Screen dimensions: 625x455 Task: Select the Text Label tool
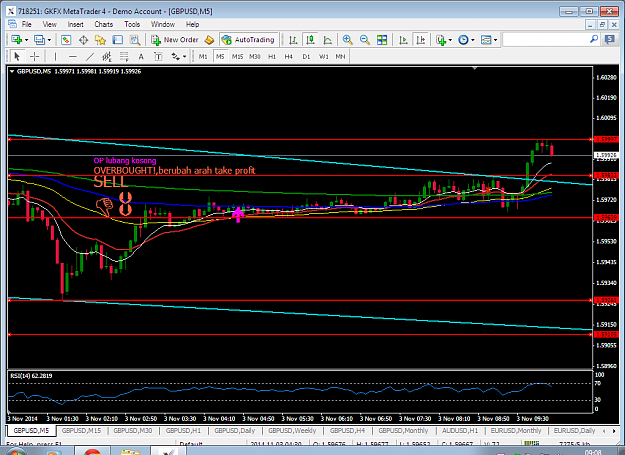tap(158, 57)
